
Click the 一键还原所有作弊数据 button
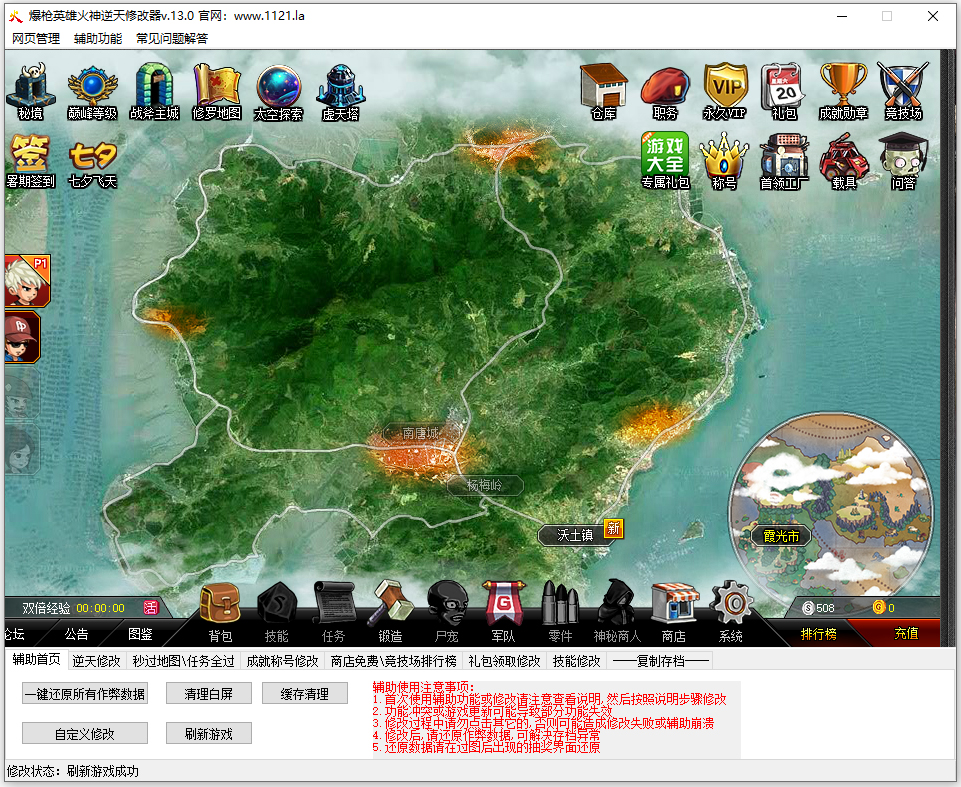tap(85, 693)
